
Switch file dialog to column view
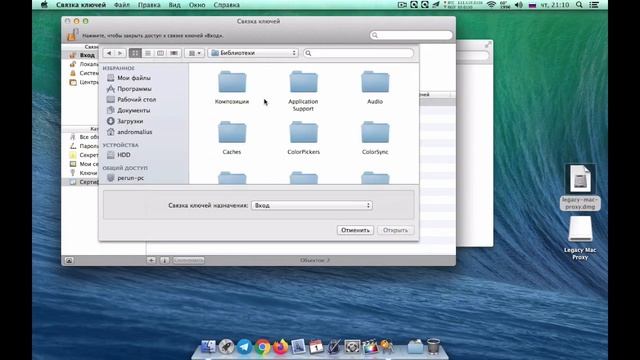160,53
